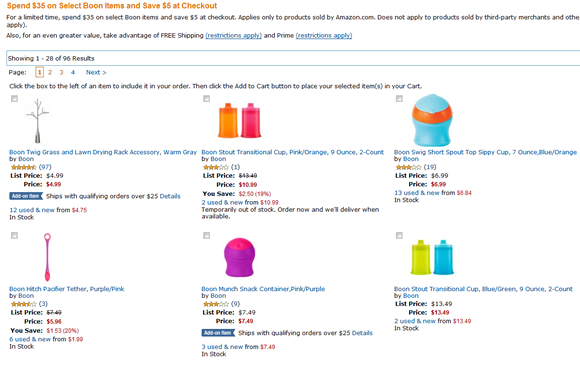The height and width of the screenshot is (366, 580).
Task: Open Details link for Boon Twig add-on
Action: pos(170,196)
